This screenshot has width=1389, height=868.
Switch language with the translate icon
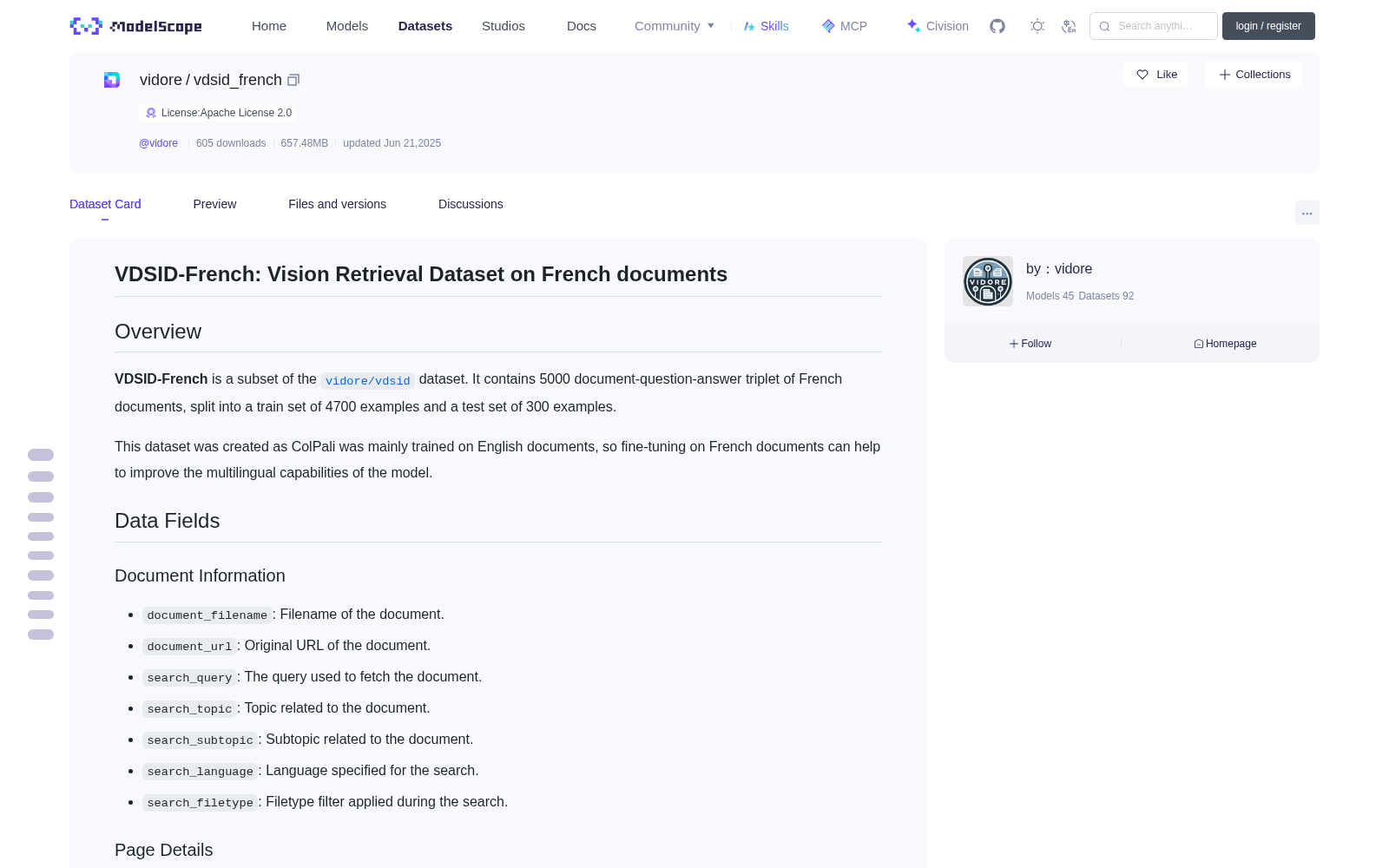pyautogui.click(x=1070, y=26)
